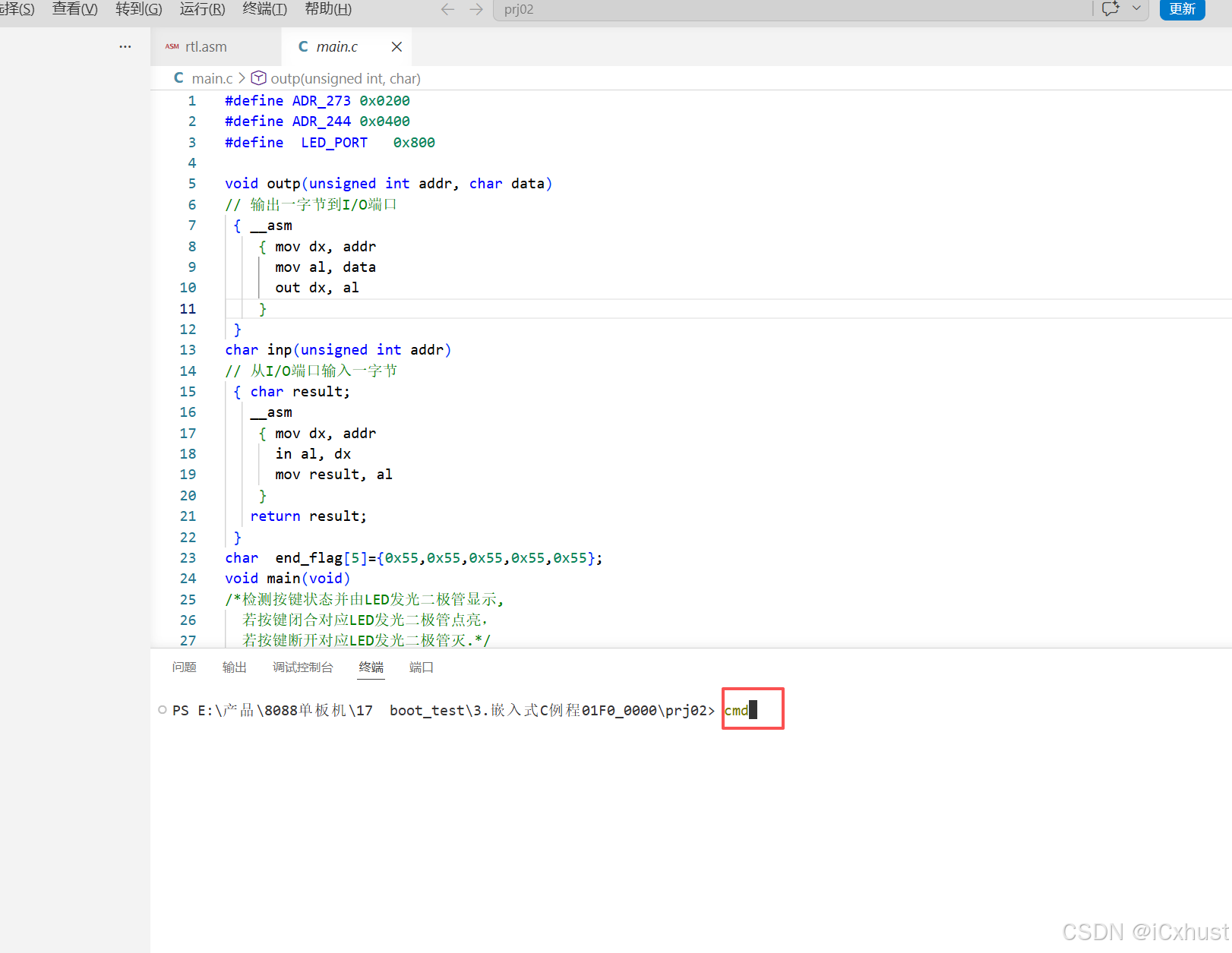The image size is (1232, 953).
Task: Click LED_PORT macro on line 3
Action: coord(334,143)
